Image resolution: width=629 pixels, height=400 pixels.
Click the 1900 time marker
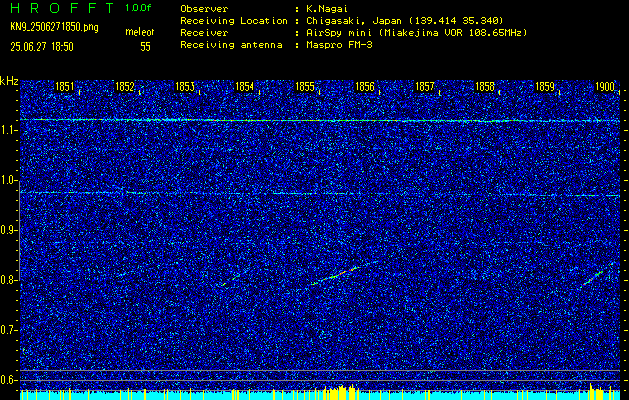605,87
